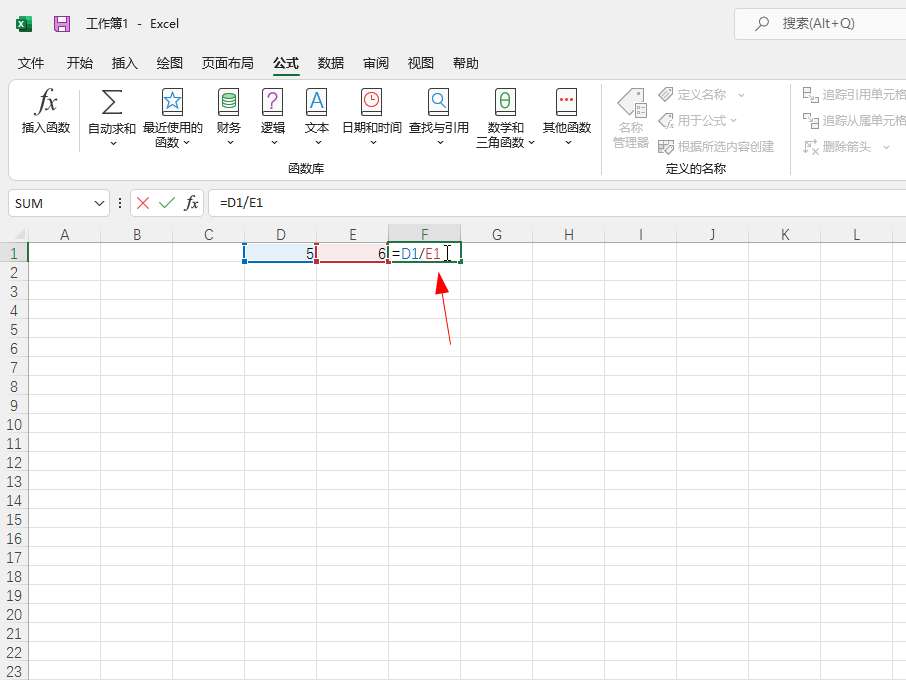Open Math & Trig (数学和三角函数) icon
906x680 pixels.
click(x=505, y=102)
